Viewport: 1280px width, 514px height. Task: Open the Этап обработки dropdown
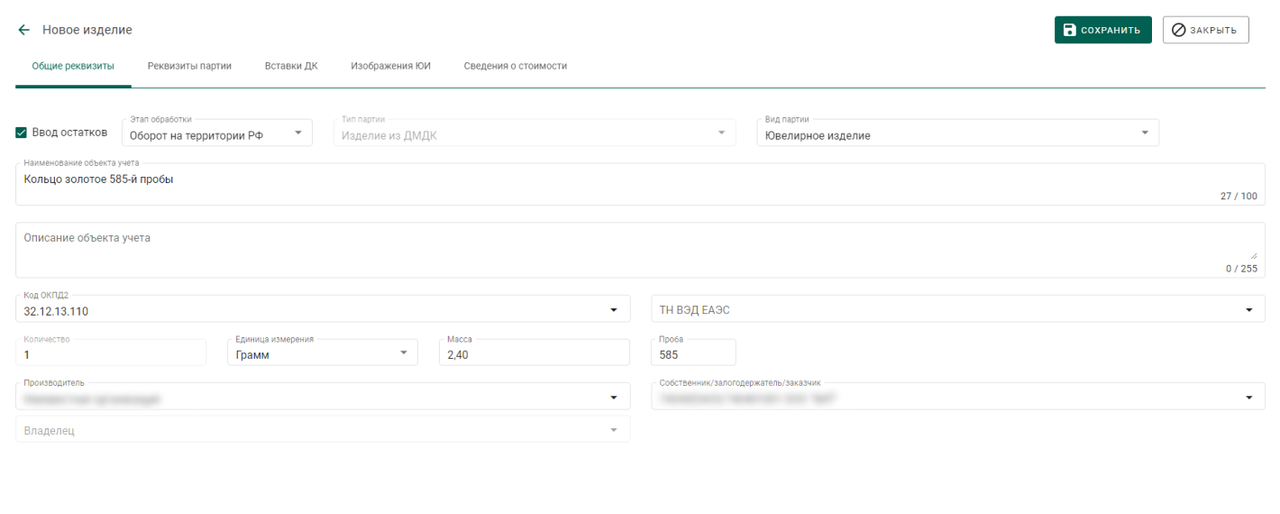click(x=217, y=133)
